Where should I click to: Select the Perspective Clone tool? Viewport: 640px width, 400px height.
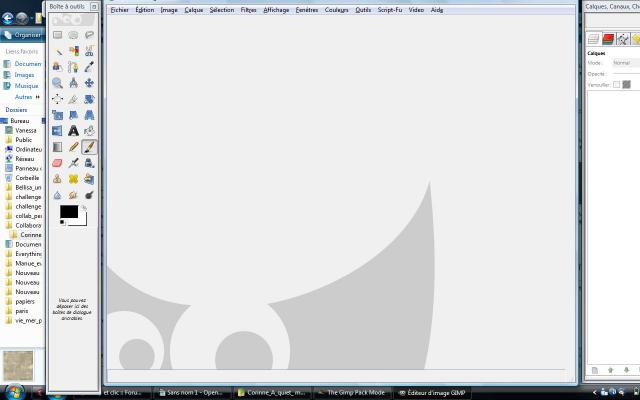pyautogui.click(x=89, y=179)
